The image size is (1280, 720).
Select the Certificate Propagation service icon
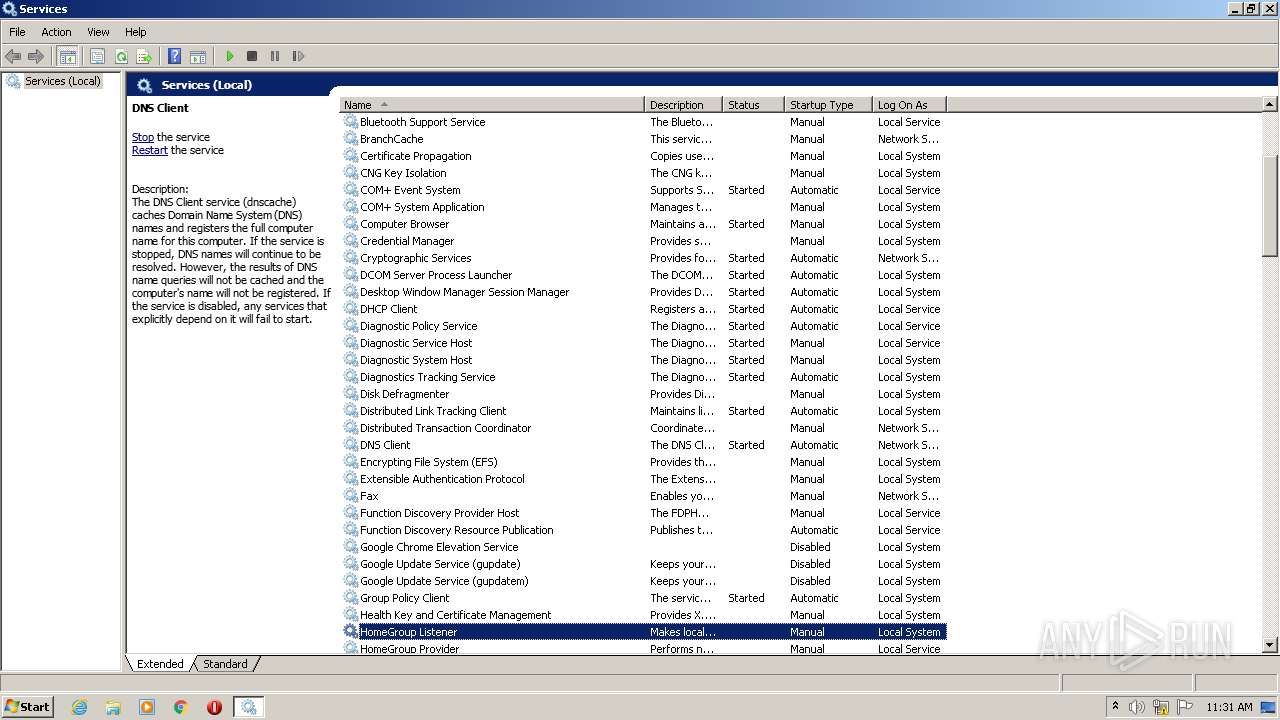click(351, 156)
